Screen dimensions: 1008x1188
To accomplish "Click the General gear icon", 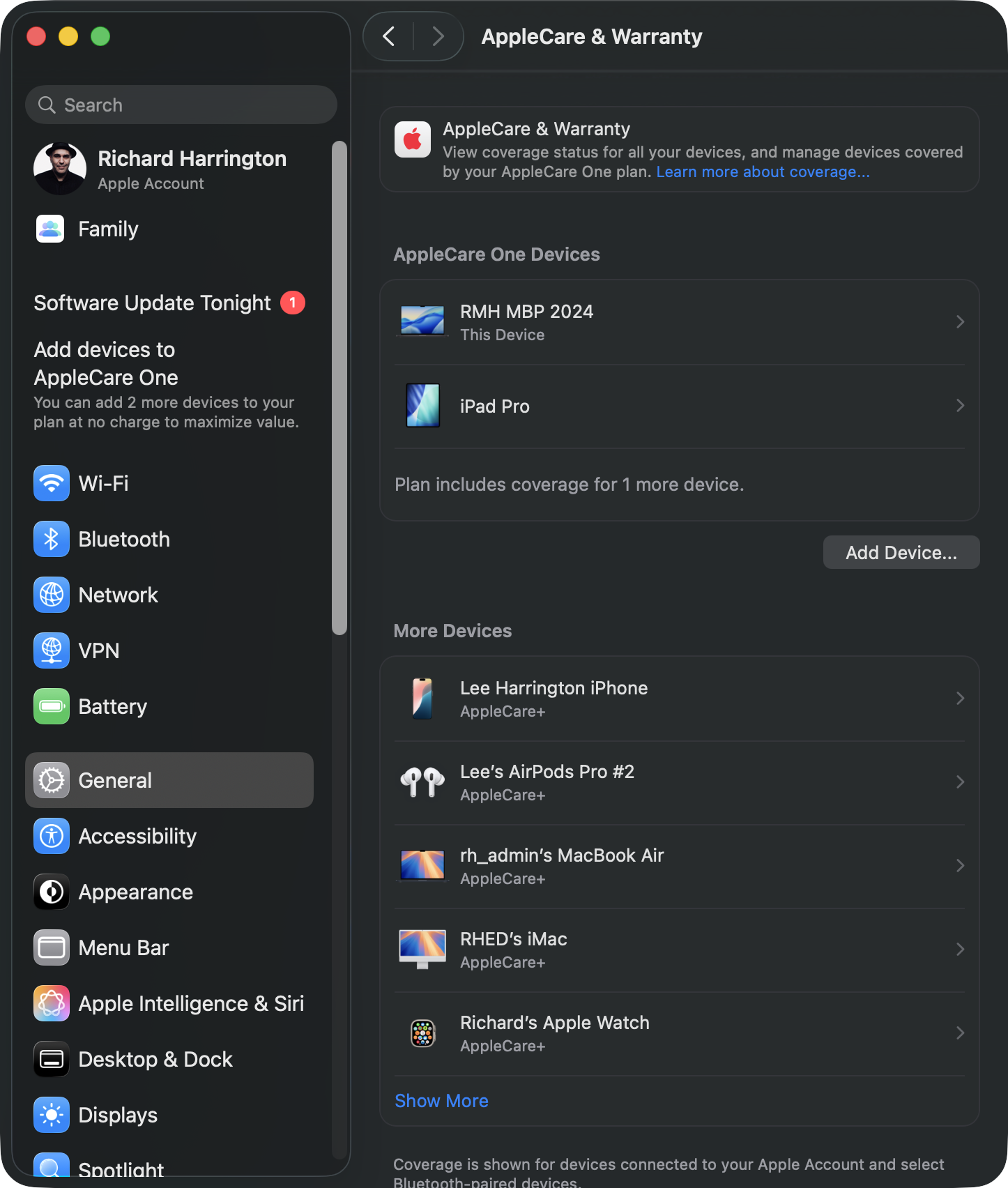I will tap(52, 780).
